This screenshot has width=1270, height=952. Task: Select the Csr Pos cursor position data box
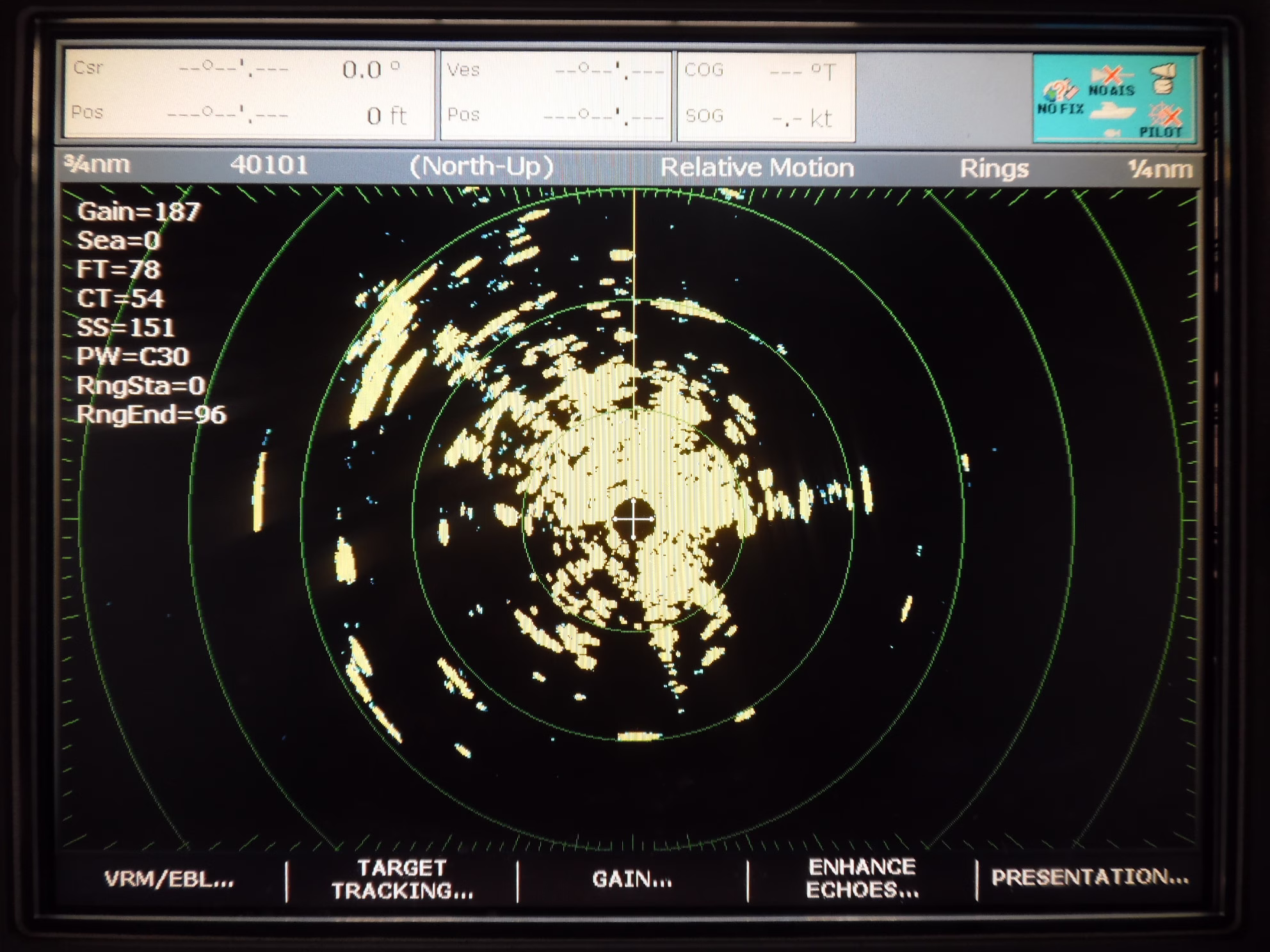coord(249,94)
